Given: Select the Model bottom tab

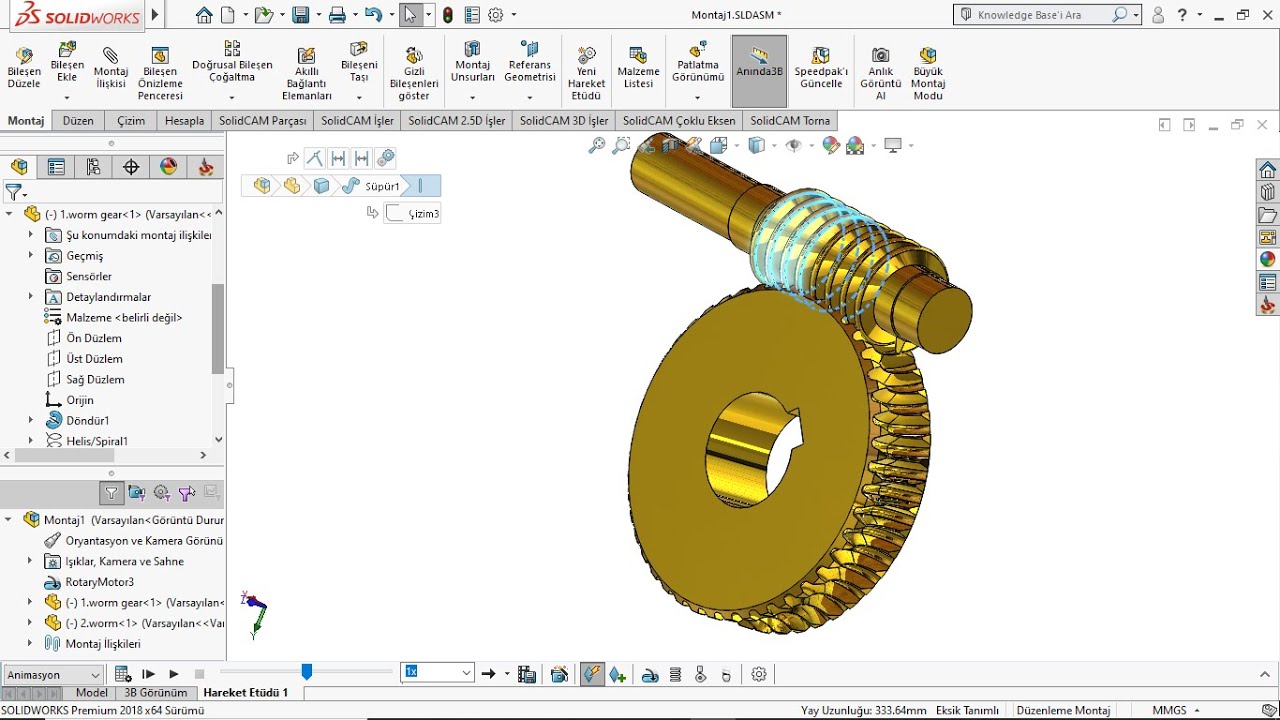Looking at the screenshot, I should (92, 692).
